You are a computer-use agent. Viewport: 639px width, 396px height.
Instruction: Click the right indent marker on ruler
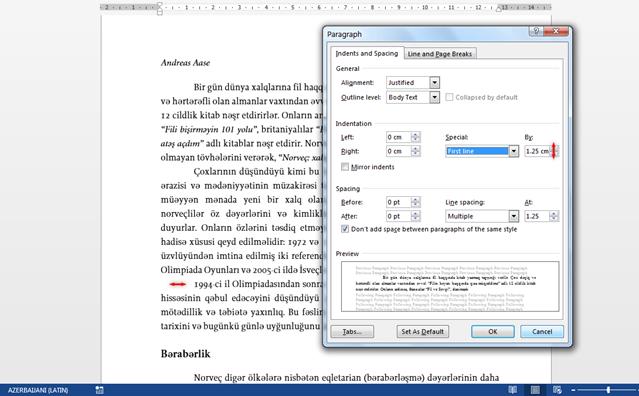click(x=498, y=9)
